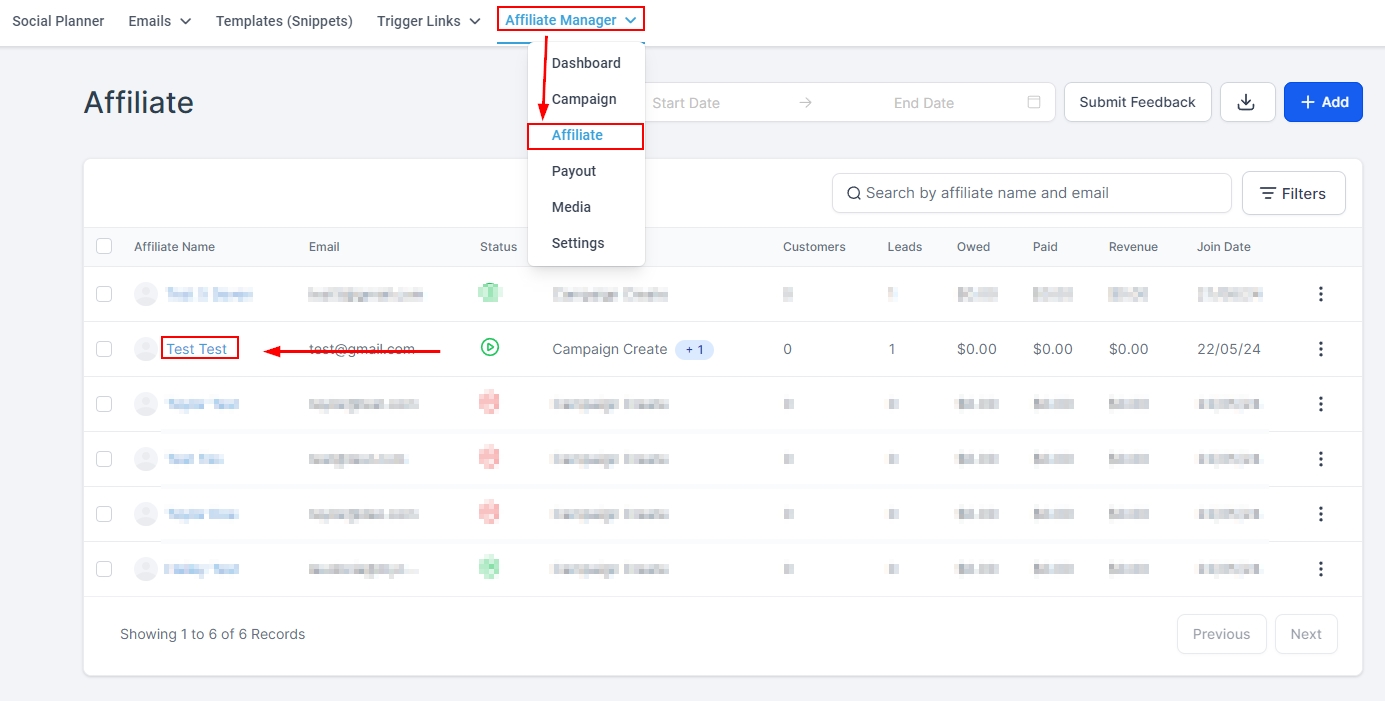Open the Test Test affiliate link
1385x701 pixels.
pyautogui.click(x=197, y=349)
